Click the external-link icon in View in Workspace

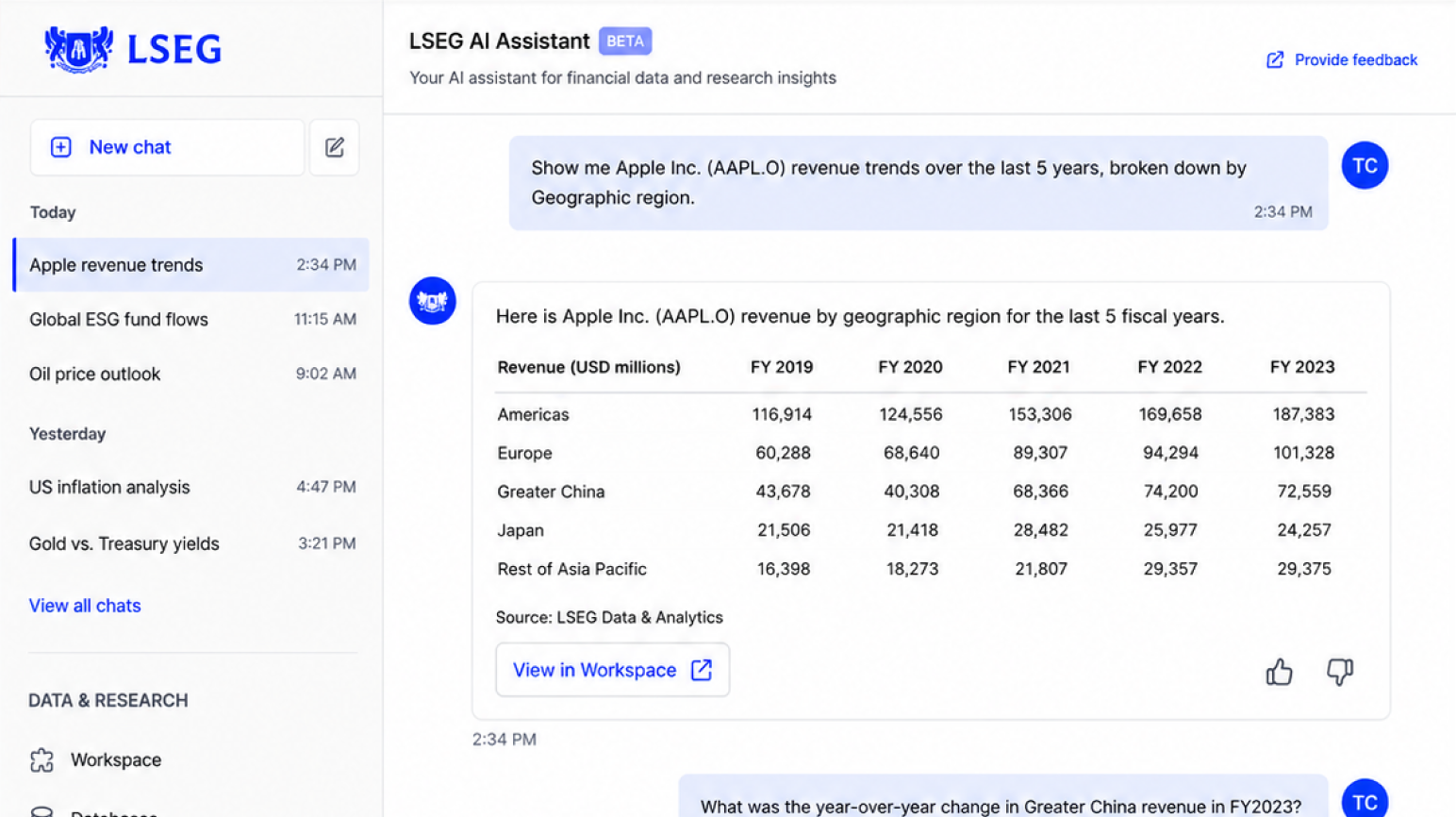pyautogui.click(x=702, y=670)
